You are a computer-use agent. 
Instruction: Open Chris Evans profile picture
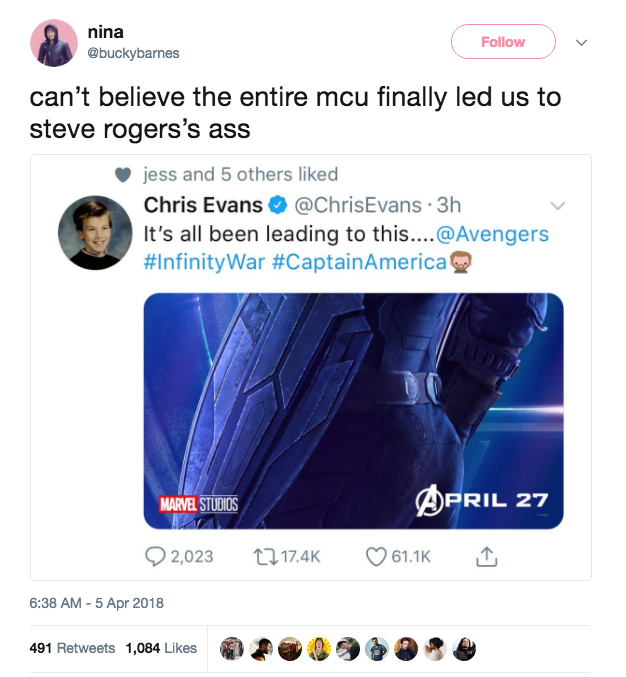tap(95, 233)
